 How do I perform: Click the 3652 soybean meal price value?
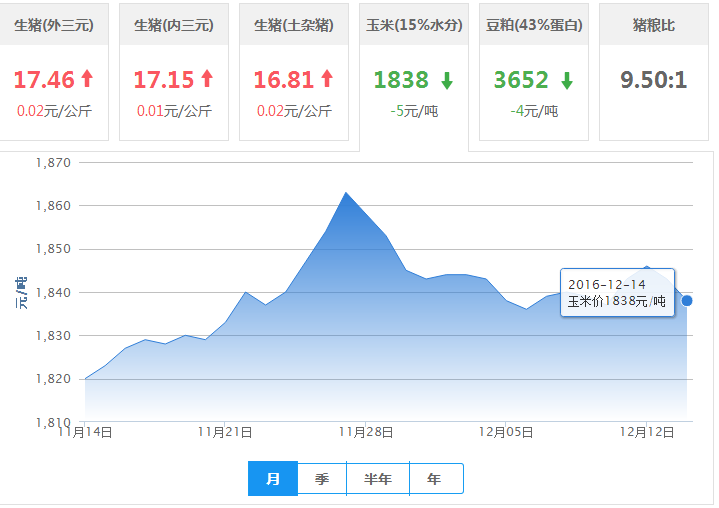[521, 80]
